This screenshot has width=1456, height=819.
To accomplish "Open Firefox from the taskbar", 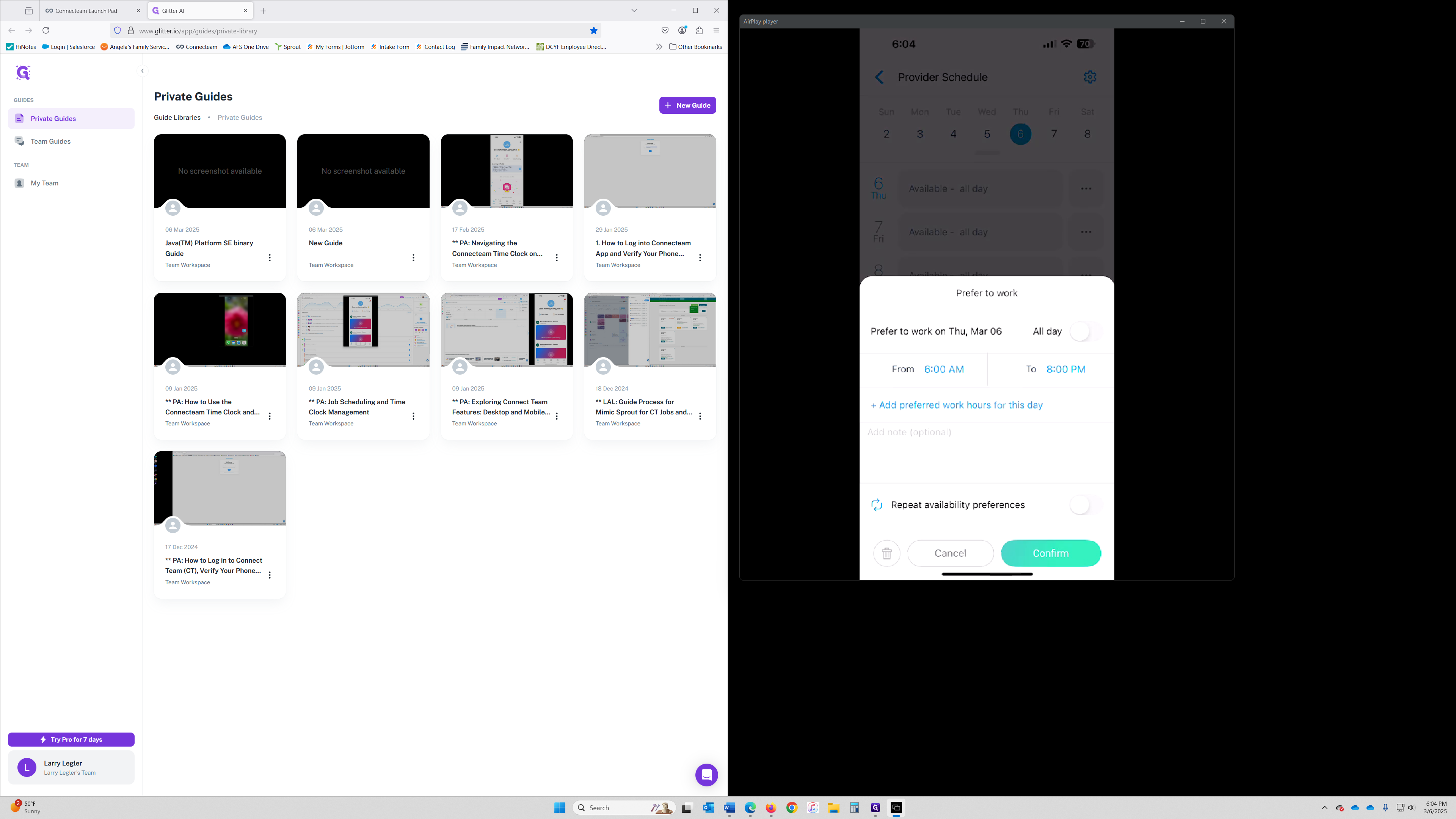I will pyautogui.click(x=771, y=808).
